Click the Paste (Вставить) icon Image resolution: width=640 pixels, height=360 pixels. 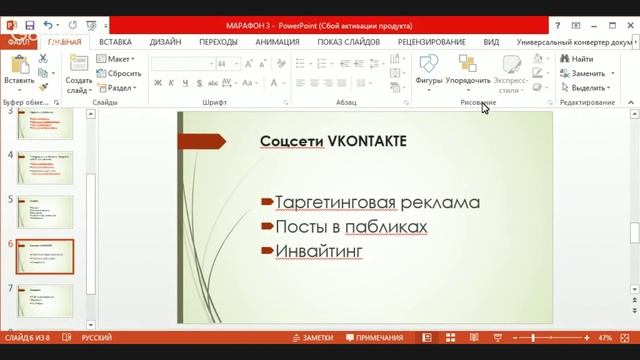click(x=19, y=65)
